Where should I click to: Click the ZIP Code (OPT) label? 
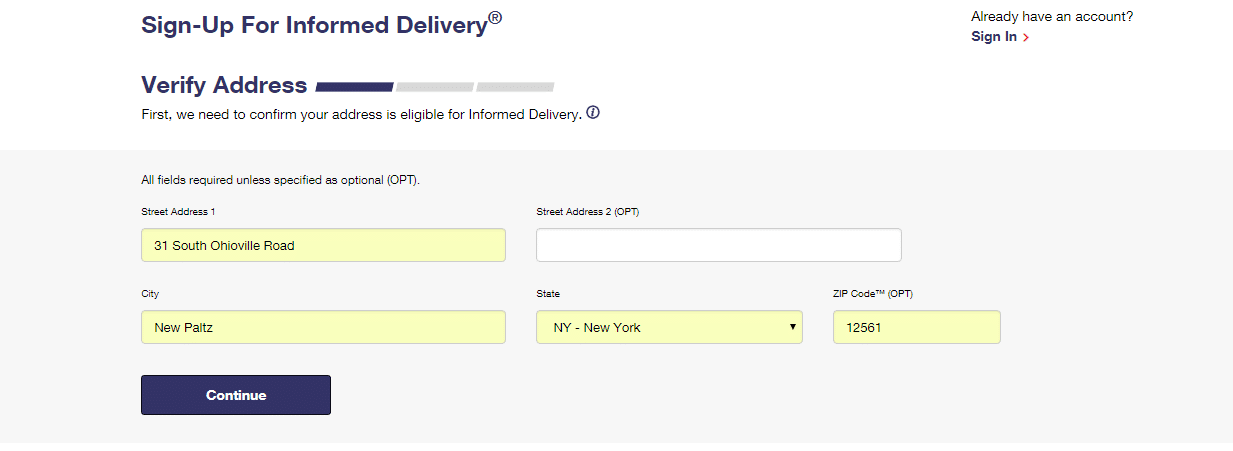coord(873,294)
